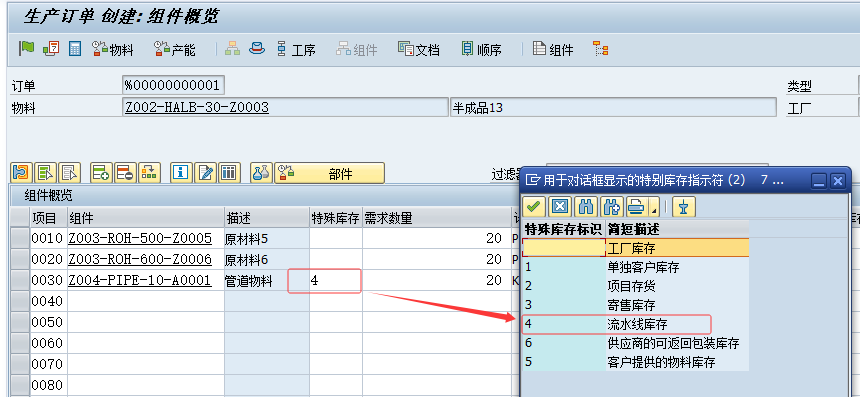
Task: Click 原材料5 description cell
Action: (267, 238)
